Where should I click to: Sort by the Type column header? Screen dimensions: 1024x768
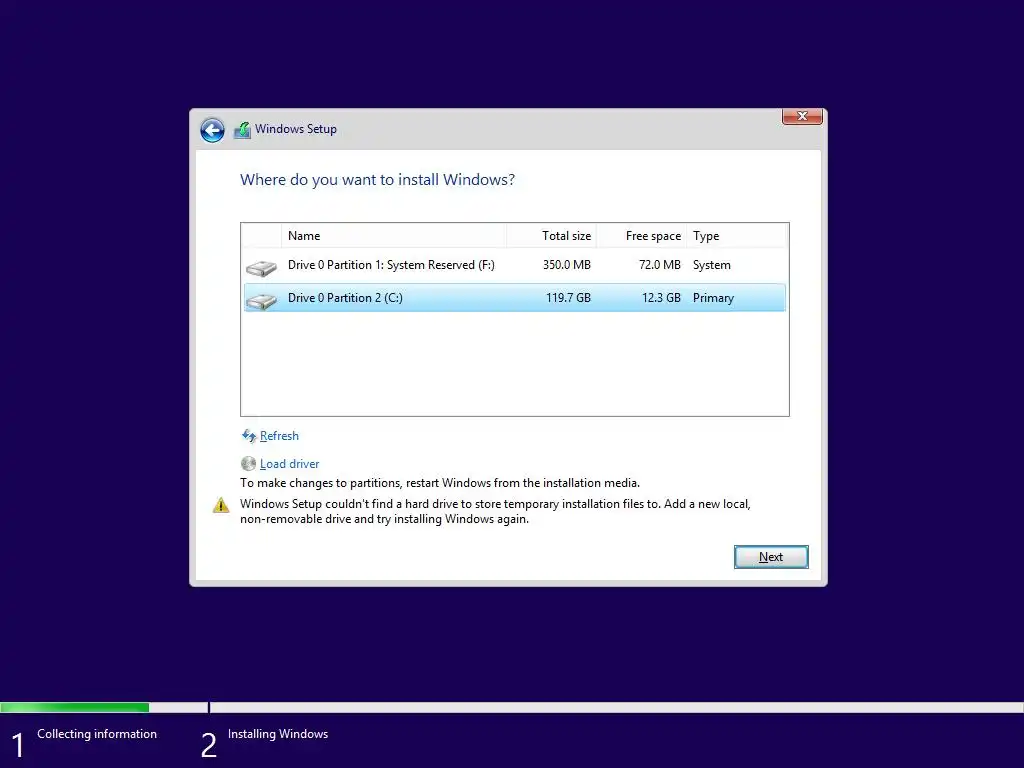[x=737, y=236]
